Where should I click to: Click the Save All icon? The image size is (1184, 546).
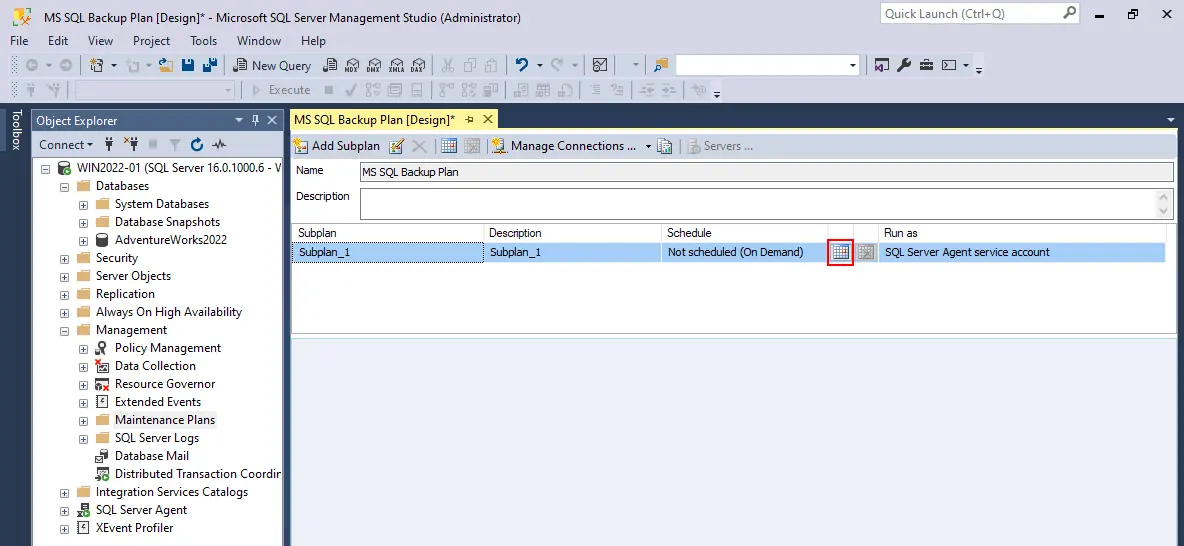point(210,66)
